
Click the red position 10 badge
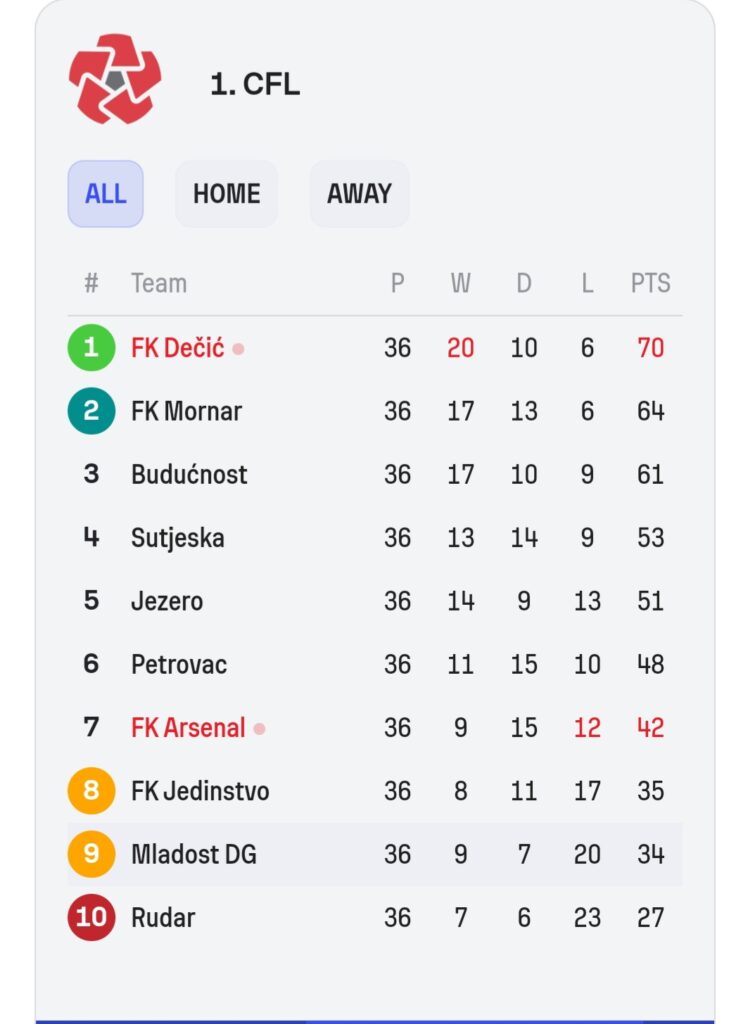(91, 917)
